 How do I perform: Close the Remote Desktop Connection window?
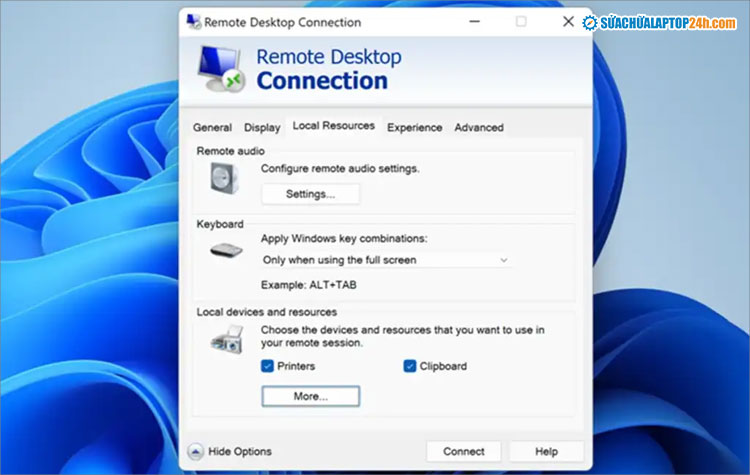(568, 22)
